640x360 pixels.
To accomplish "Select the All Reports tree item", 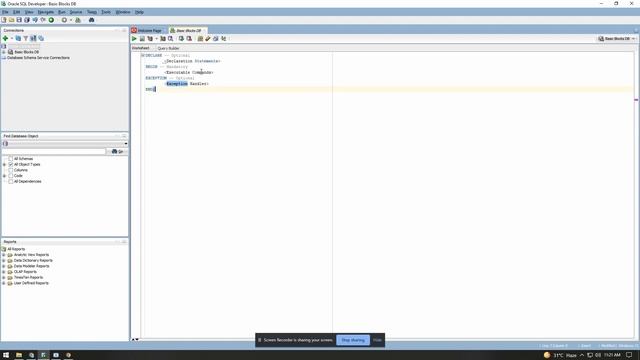I will point(16,249).
